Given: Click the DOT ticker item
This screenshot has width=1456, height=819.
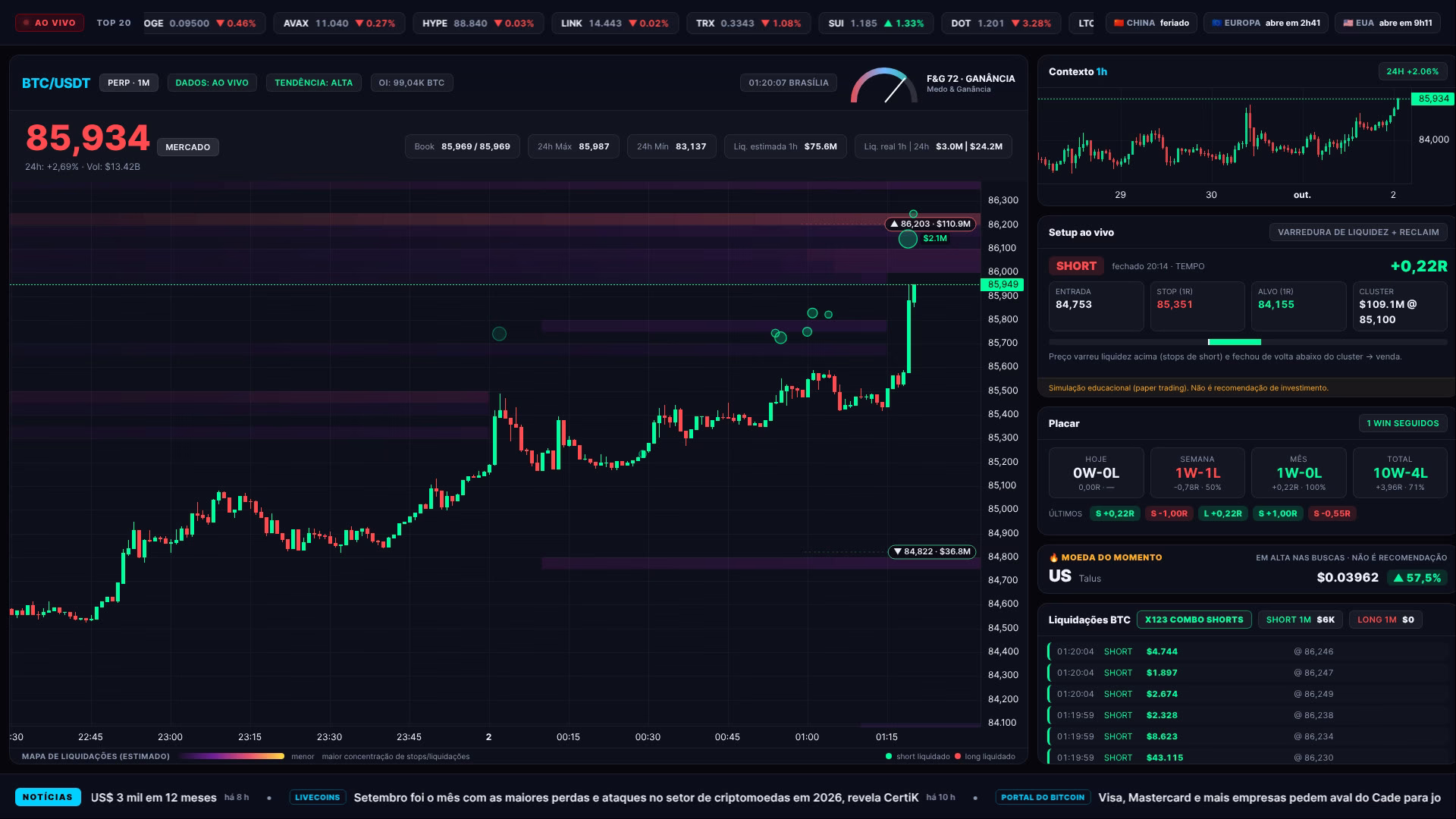Looking at the screenshot, I should tap(1001, 24).
